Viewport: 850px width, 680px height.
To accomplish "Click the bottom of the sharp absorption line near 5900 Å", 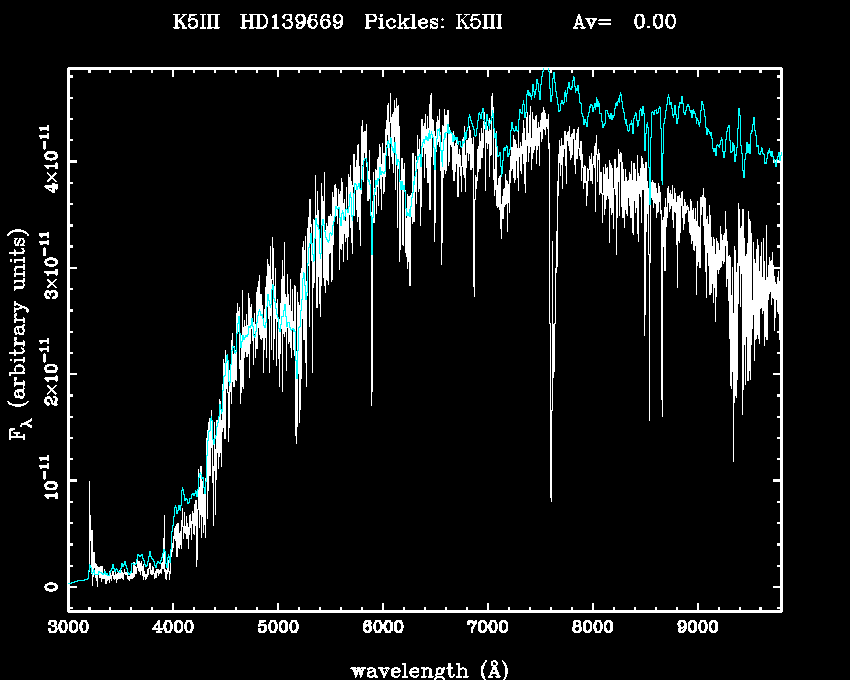I will tap(372, 404).
